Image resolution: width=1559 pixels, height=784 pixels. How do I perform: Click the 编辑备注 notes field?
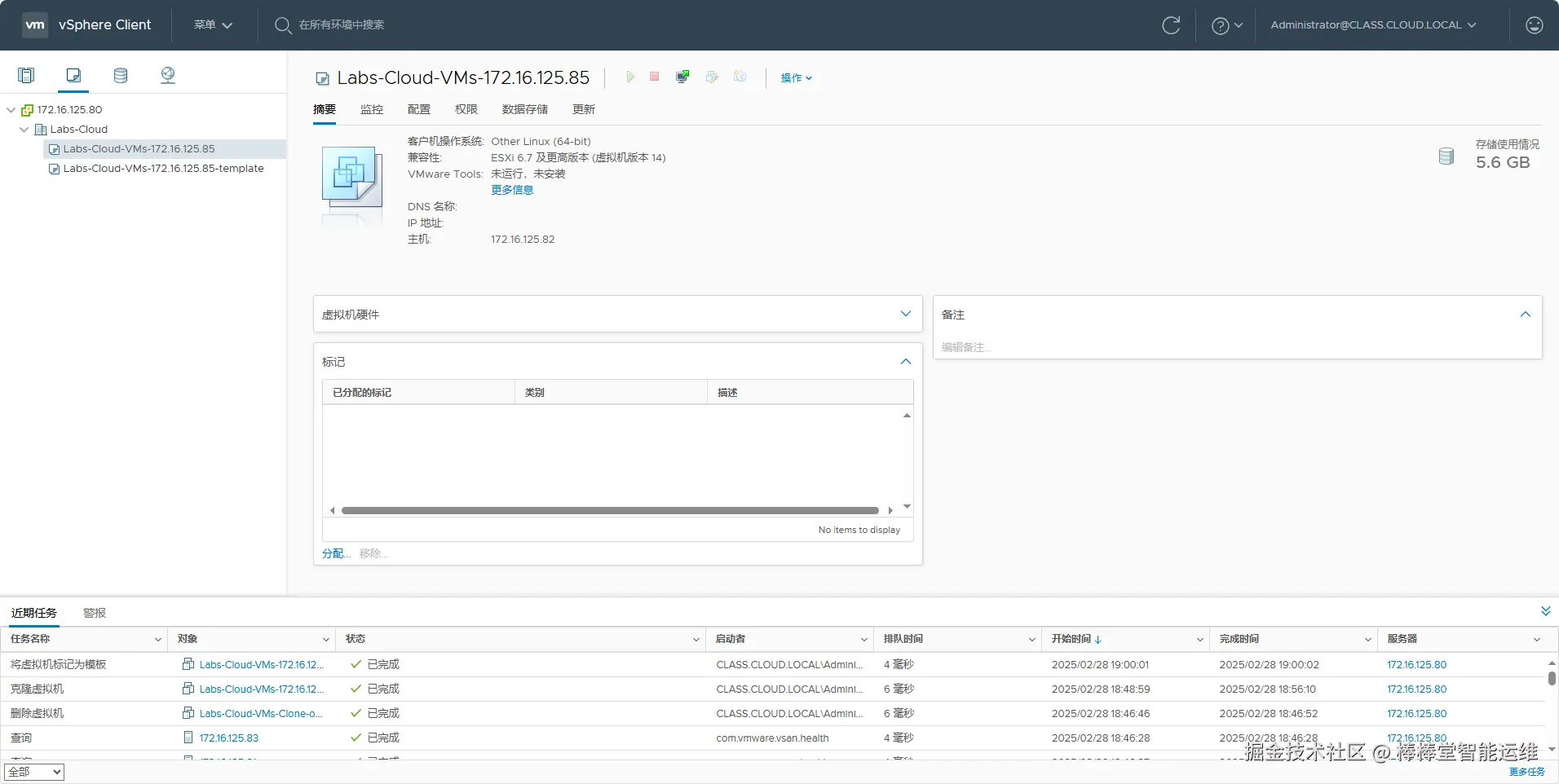point(966,347)
